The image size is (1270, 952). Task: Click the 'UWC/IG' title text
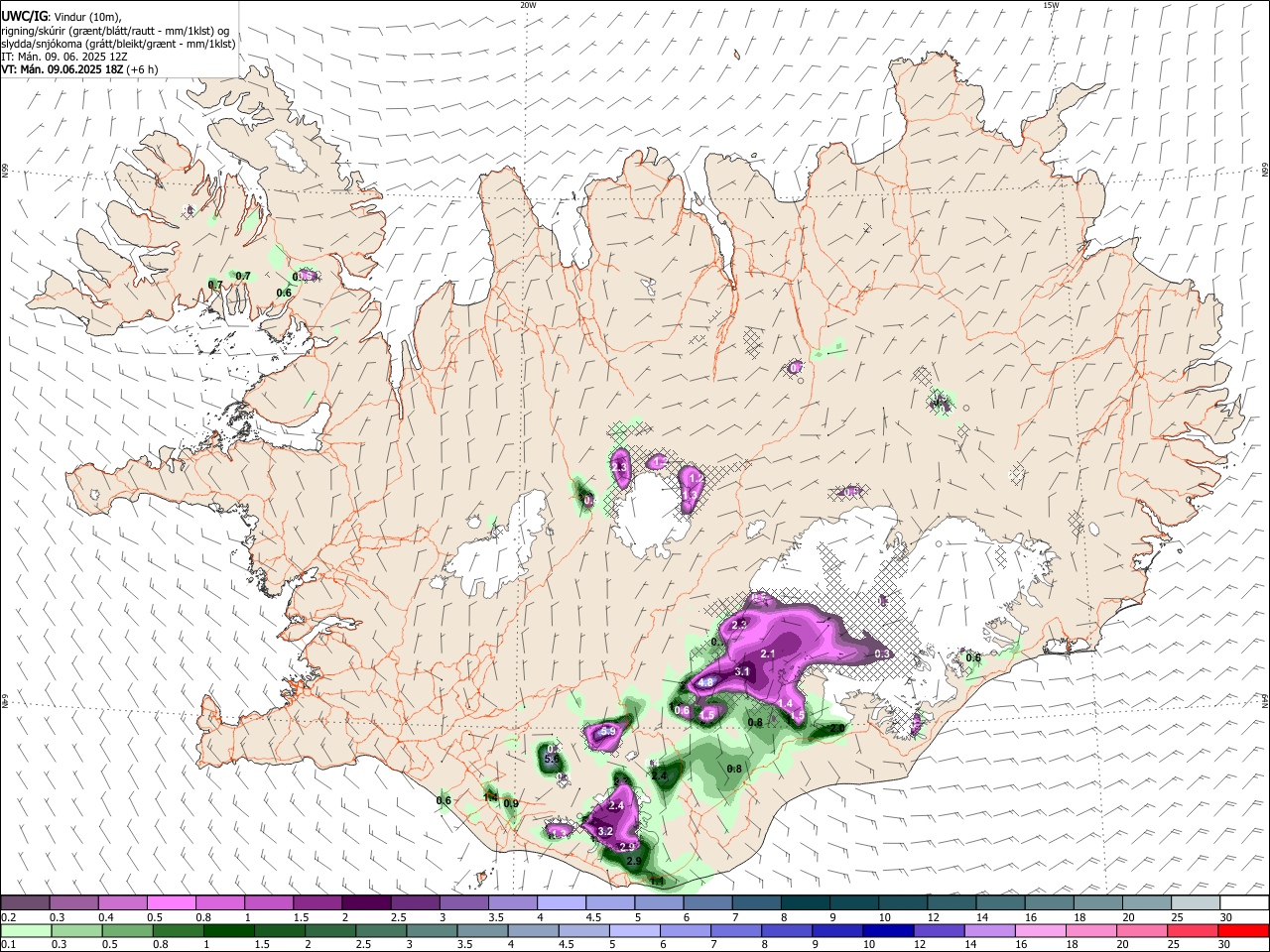(x=24, y=16)
